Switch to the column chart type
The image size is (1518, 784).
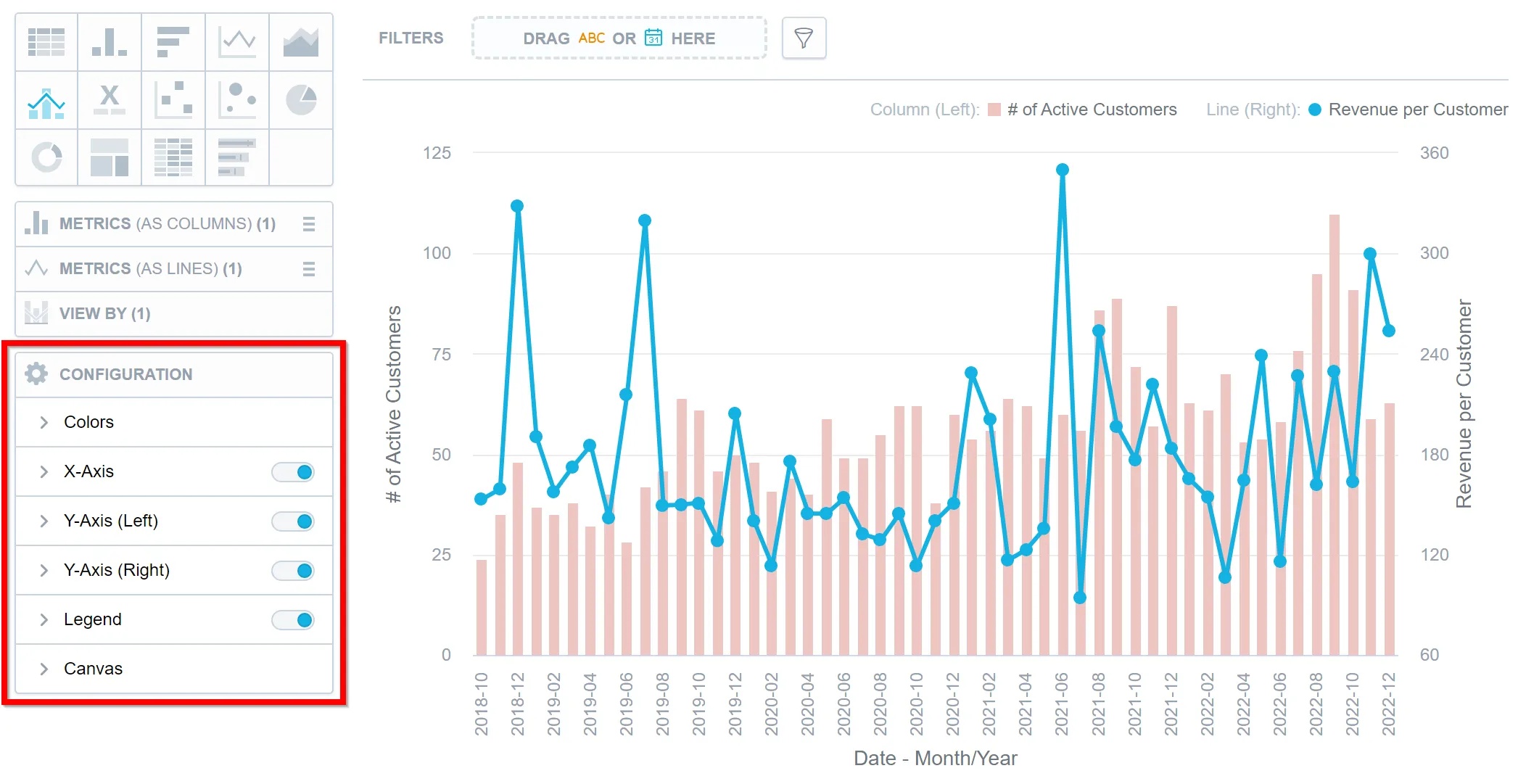pos(110,42)
